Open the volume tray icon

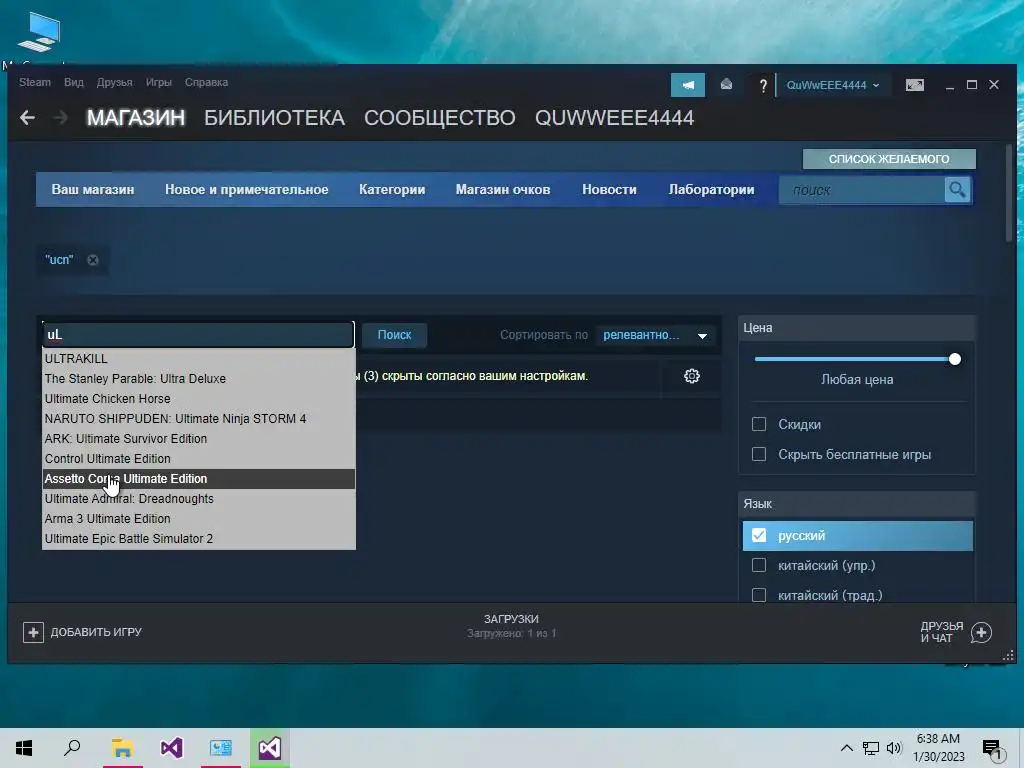893,748
